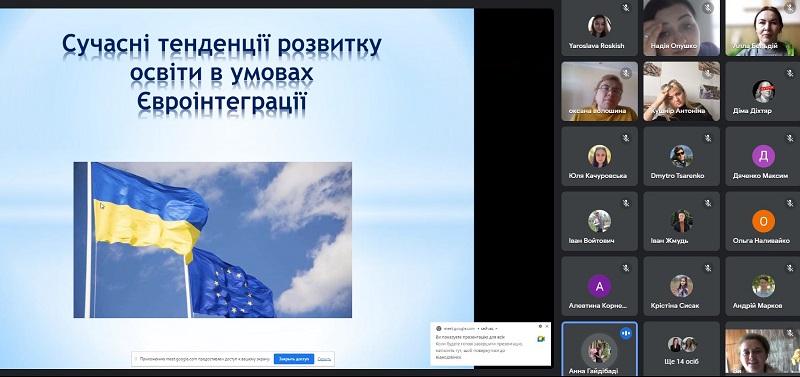Click Надія Опушко video tile
Screen dimensions: 800x377
click(681, 28)
